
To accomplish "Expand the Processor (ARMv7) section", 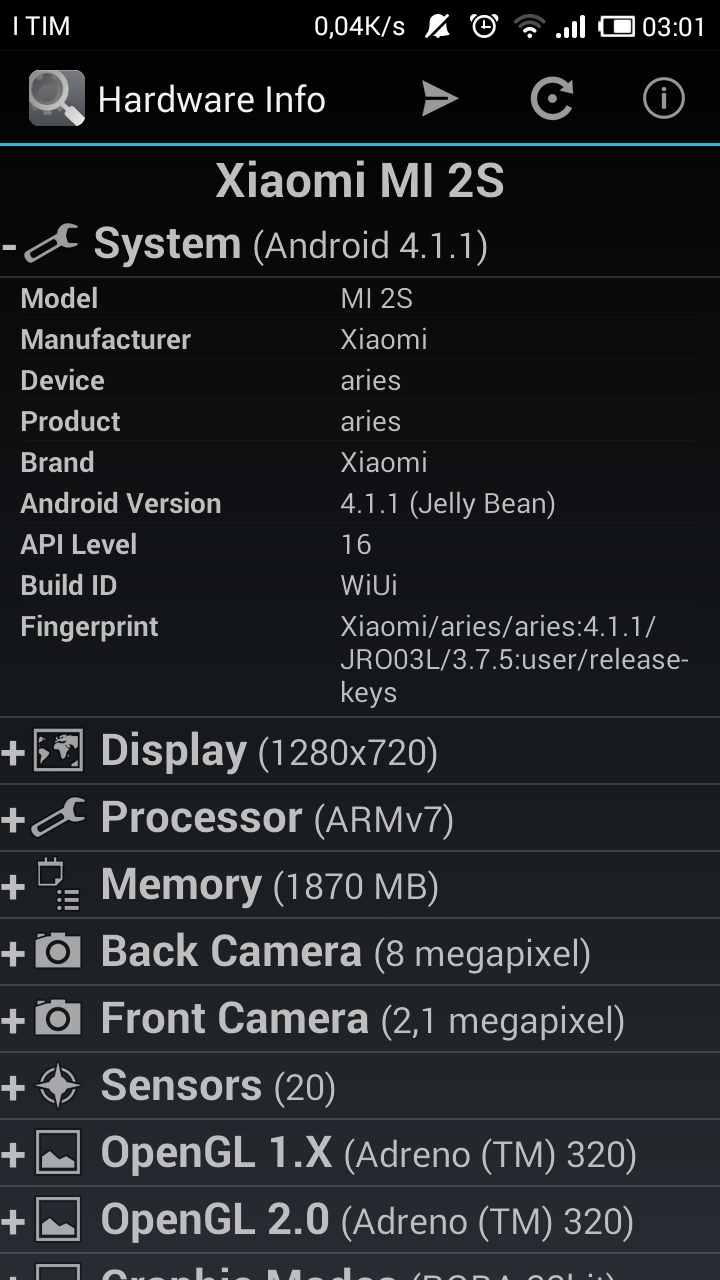I will (360, 818).
